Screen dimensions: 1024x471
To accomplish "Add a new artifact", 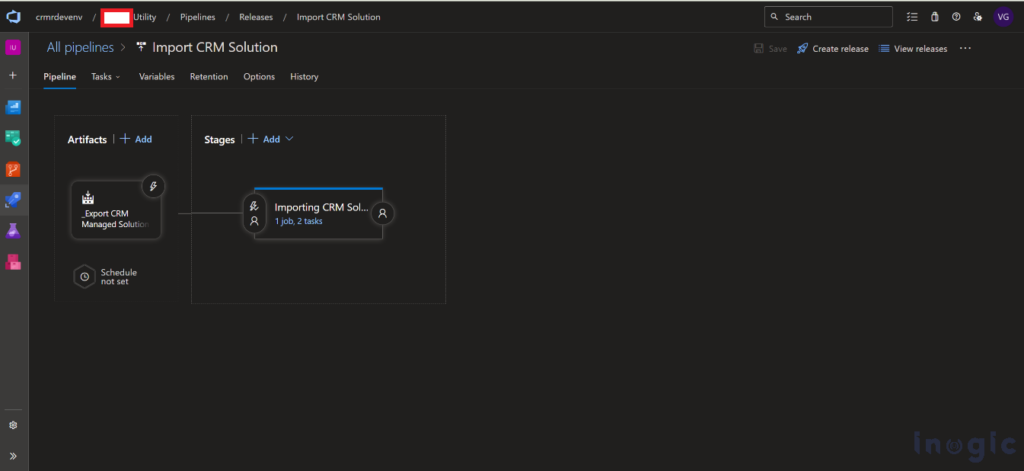I will pyautogui.click(x=136, y=139).
